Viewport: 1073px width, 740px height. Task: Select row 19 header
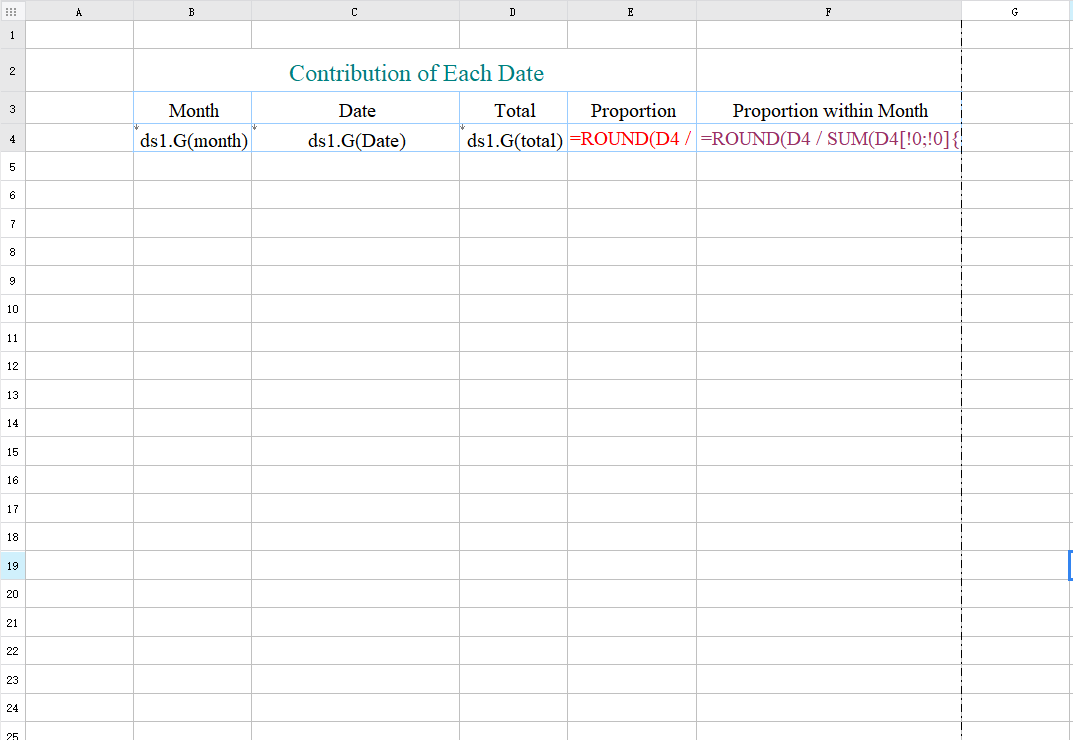(x=12, y=565)
